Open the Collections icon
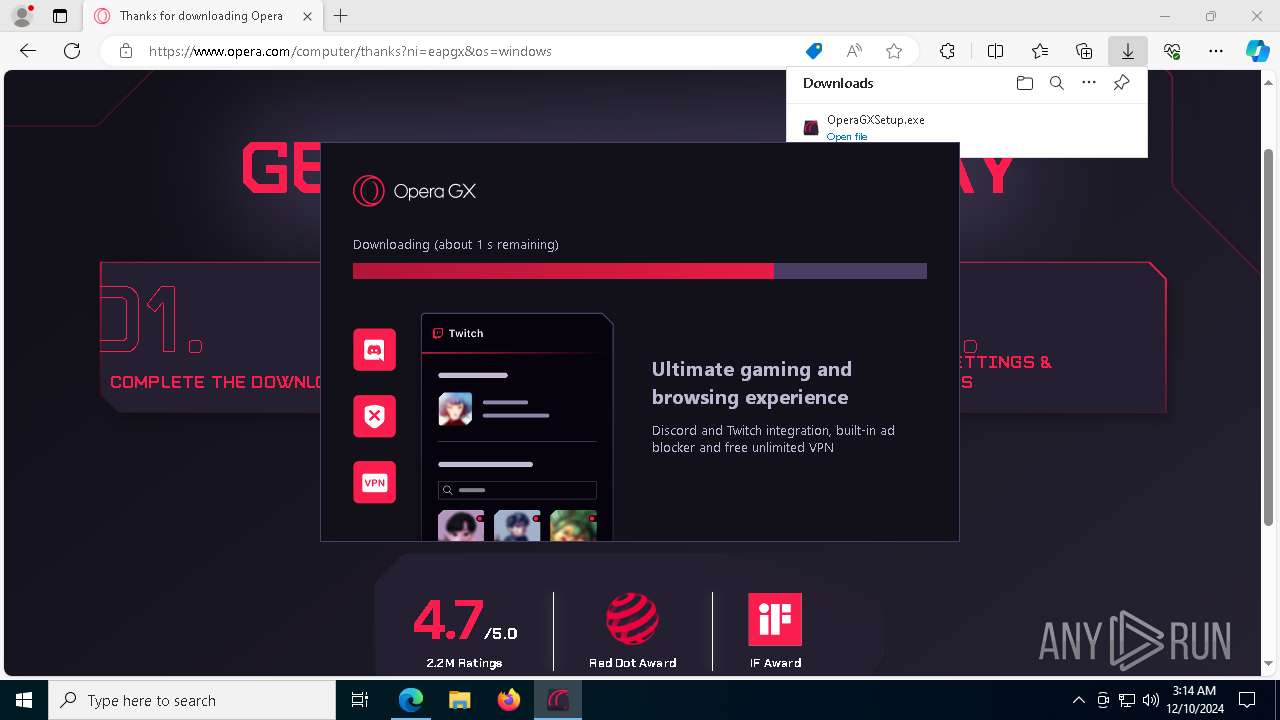The height and width of the screenshot is (720, 1280). [x=1084, y=51]
